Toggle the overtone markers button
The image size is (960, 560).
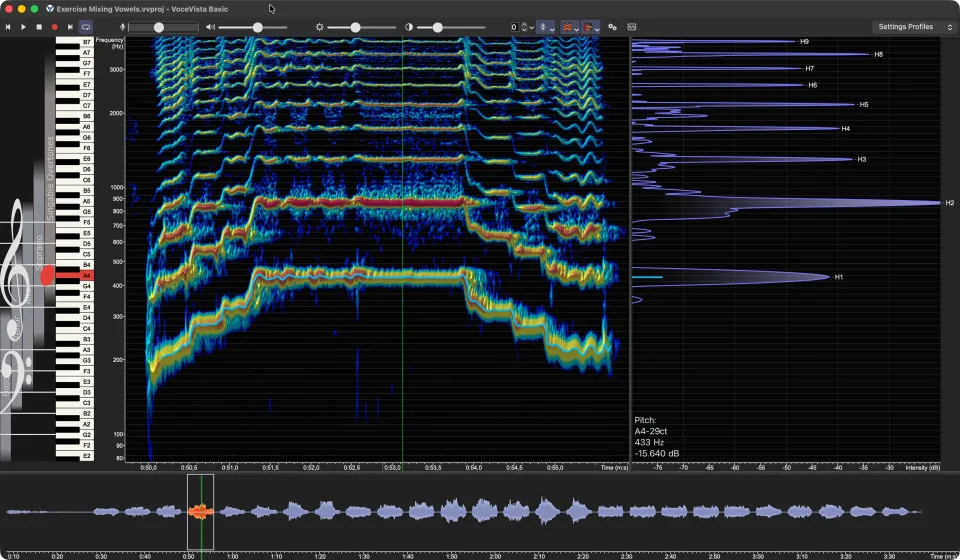pyautogui.click(x=542, y=27)
